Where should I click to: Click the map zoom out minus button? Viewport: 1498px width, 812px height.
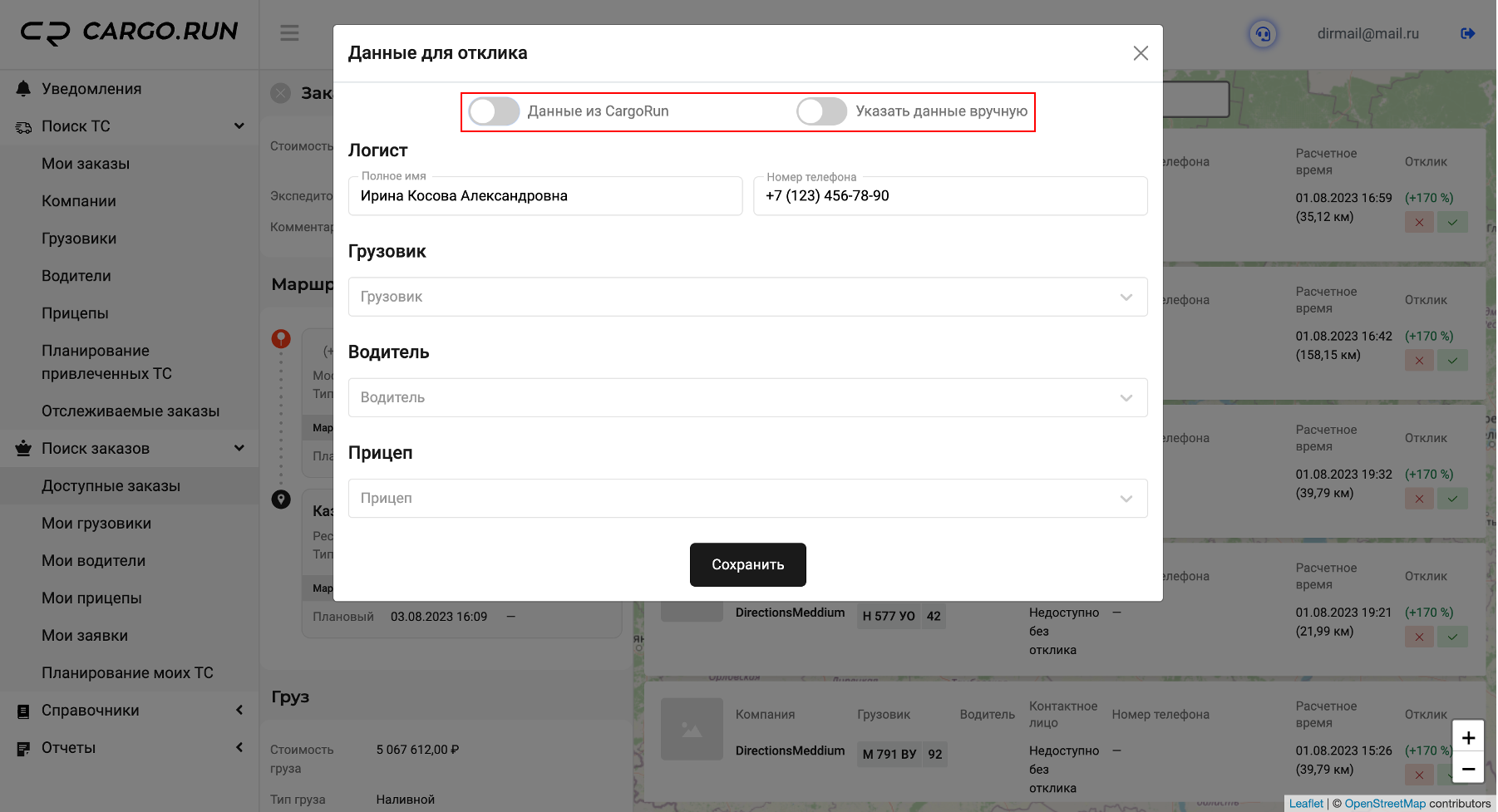coord(1468,769)
